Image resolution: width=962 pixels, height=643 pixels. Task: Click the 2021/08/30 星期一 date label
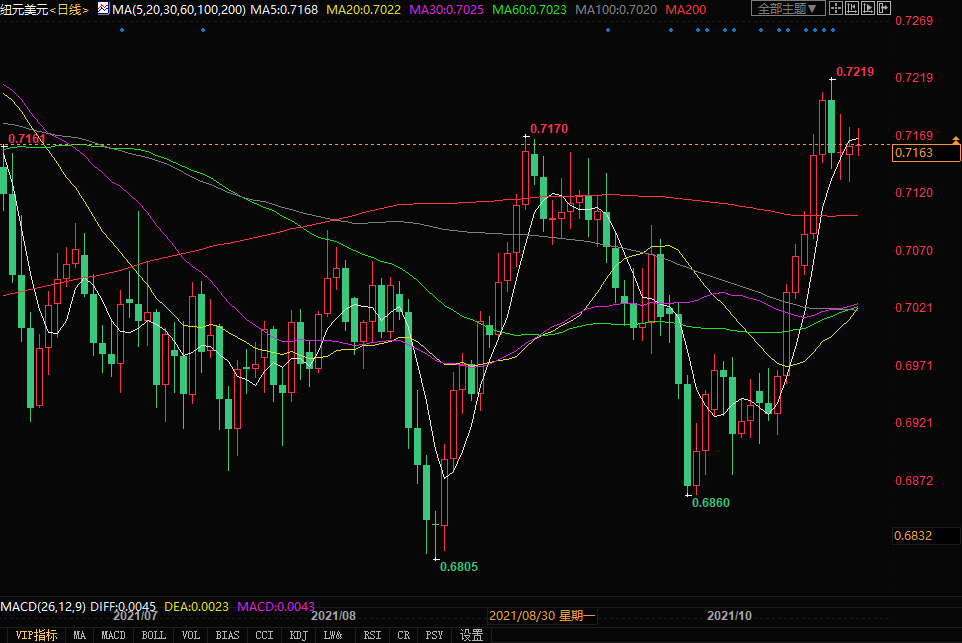543,615
